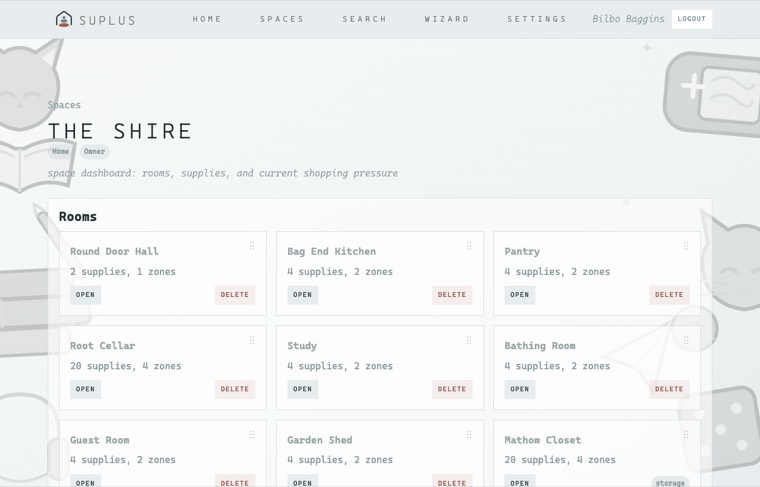Image resolution: width=760 pixels, height=487 pixels.
Task: Delete the Bathing Room
Action: coord(669,389)
